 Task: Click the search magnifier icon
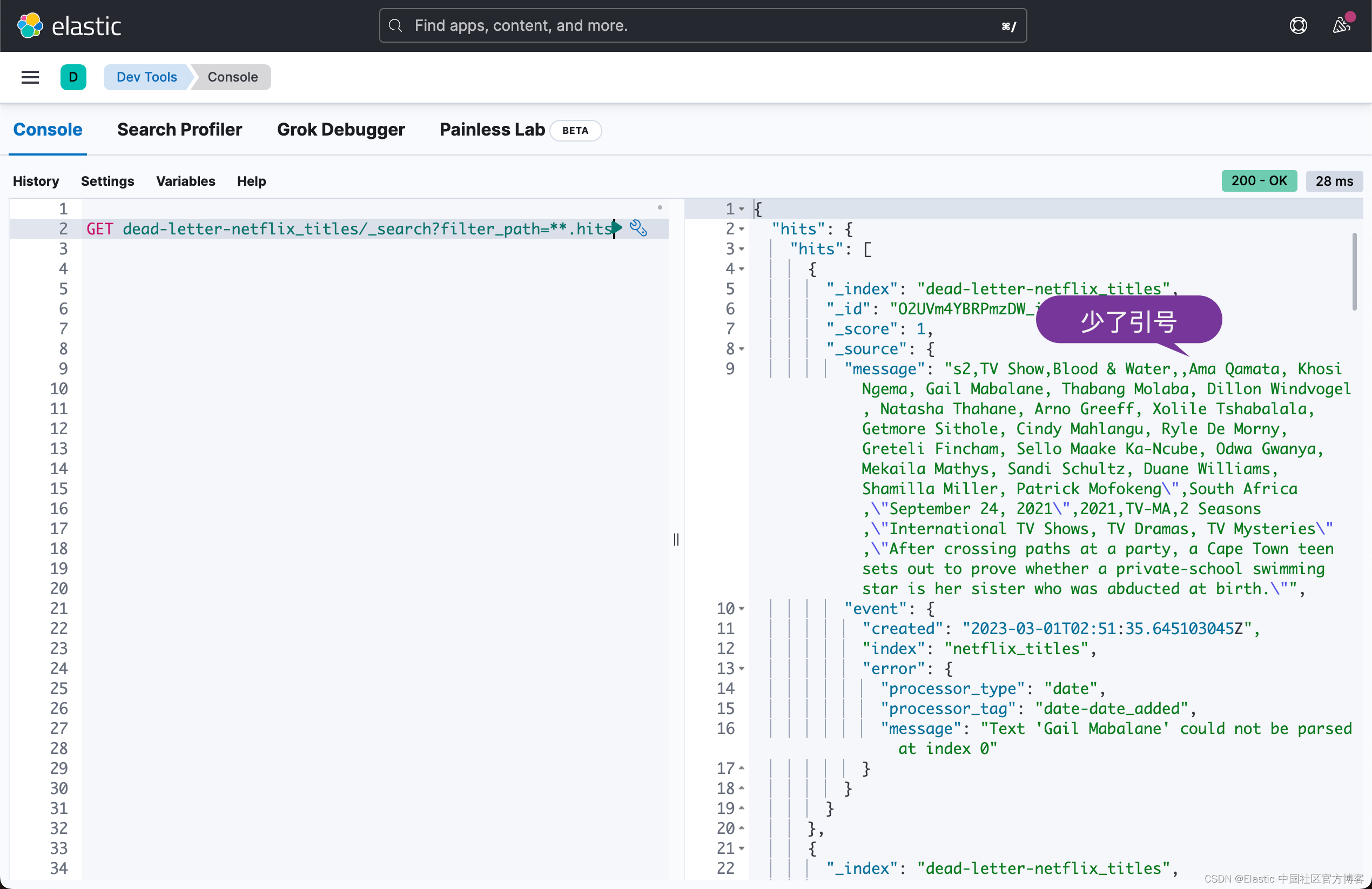[x=395, y=25]
